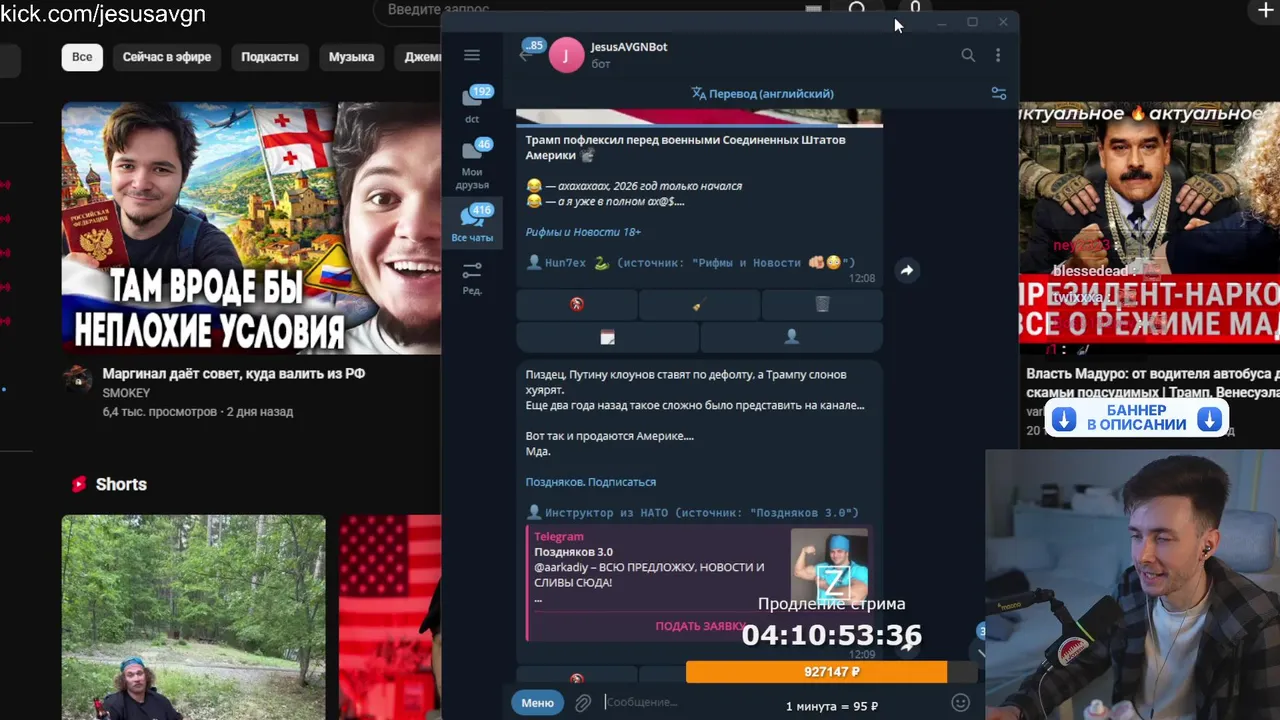Attach a file with the paperclip icon
1280x720 pixels.
click(583, 703)
